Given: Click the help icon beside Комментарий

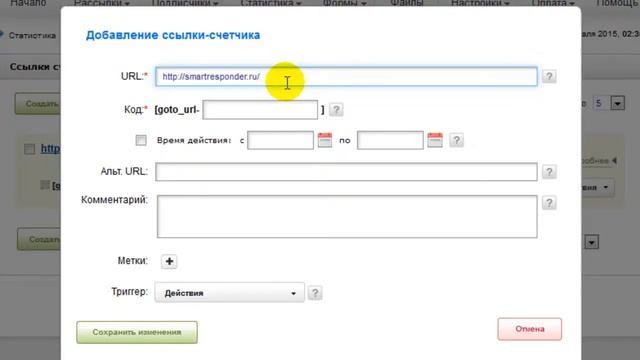Looking at the screenshot, I should click(x=549, y=203).
